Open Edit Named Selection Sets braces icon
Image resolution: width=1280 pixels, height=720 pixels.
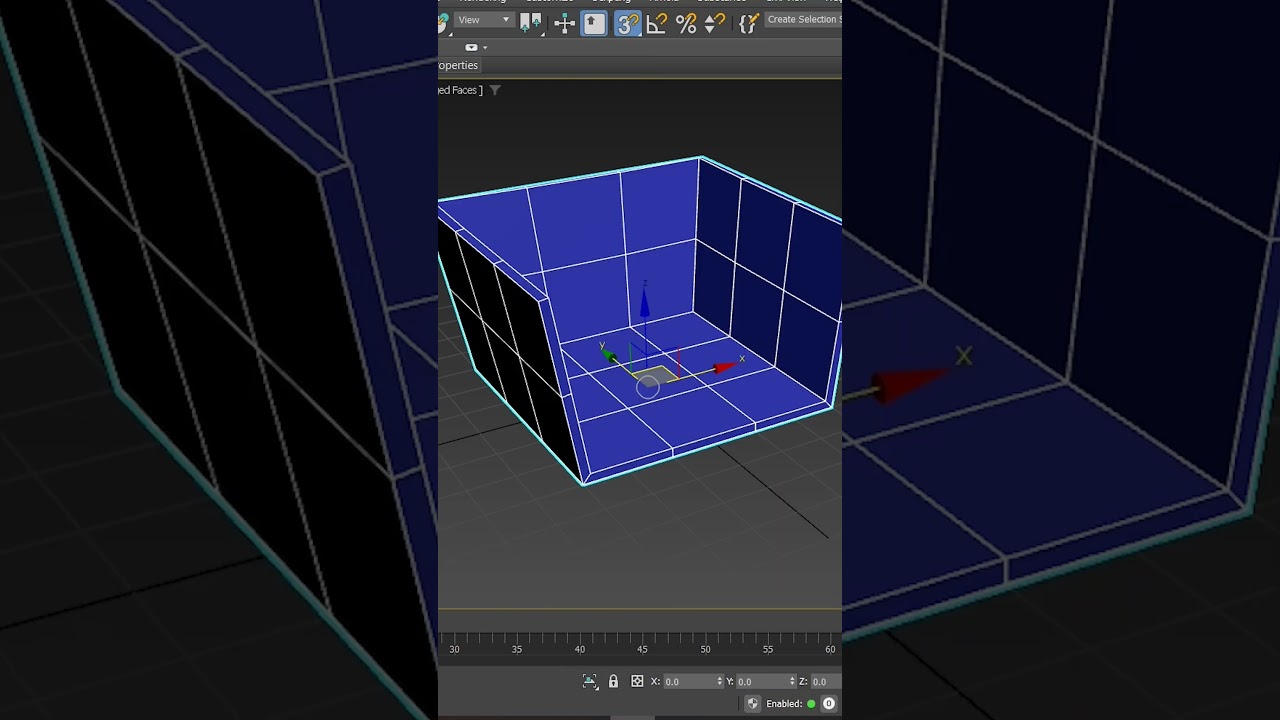click(748, 23)
